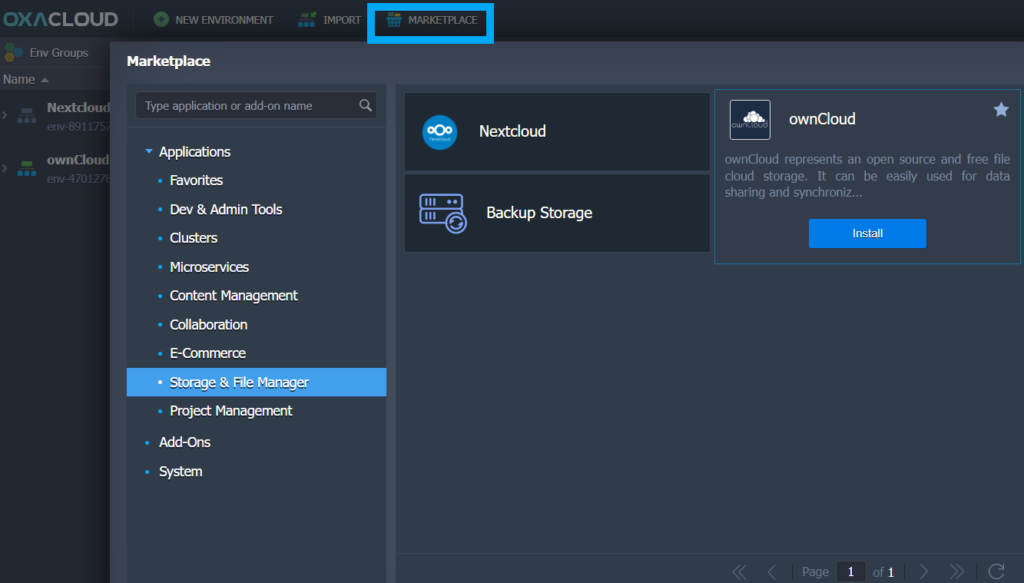1024x583 pixels.
Task: Click the New Environment plus icon
Action: coord(161,20)
